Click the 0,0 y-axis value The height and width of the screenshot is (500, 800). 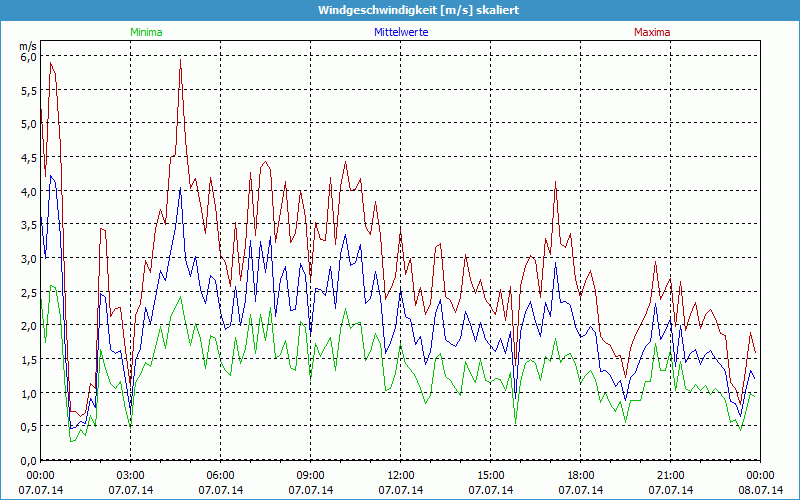pyautogui.click(x=29, y=461)
